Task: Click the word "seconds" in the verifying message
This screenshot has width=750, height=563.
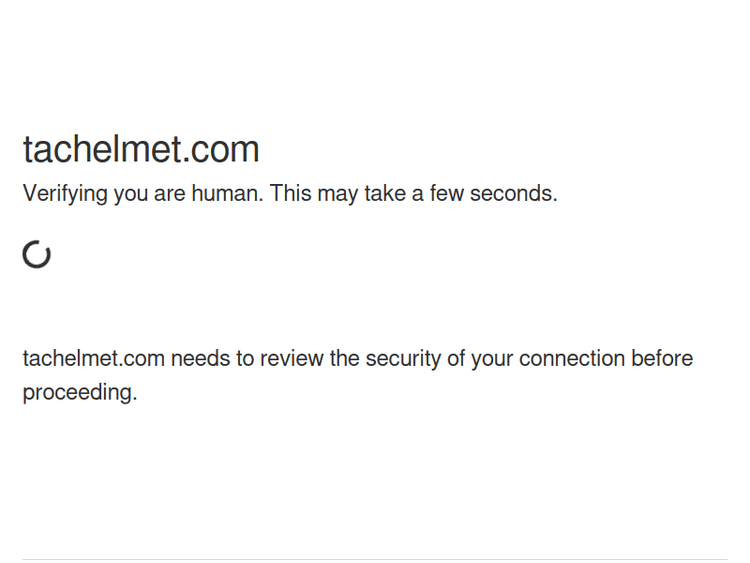Action: point(513,194)
